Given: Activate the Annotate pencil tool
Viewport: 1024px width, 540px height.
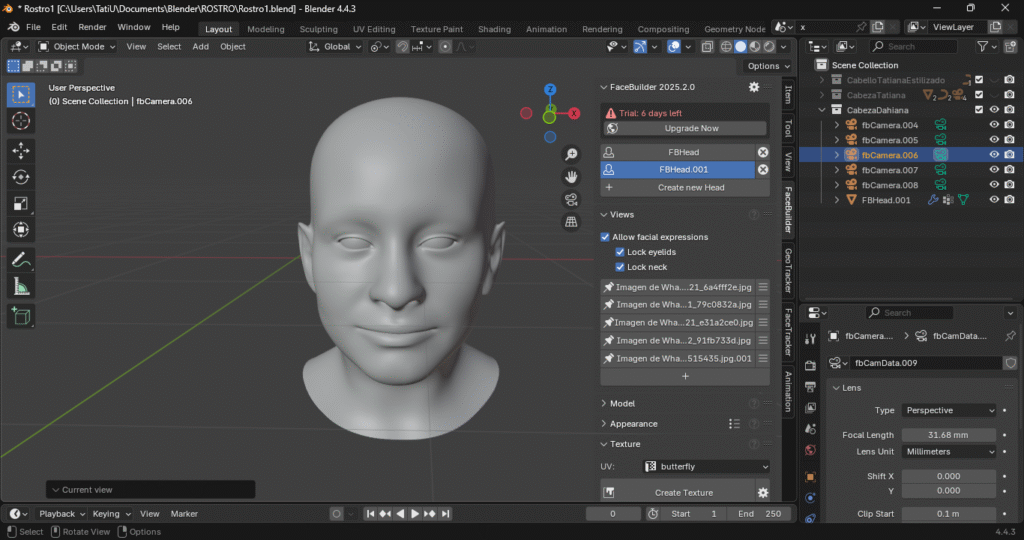Looking at the screenshot, I should 21,259.
